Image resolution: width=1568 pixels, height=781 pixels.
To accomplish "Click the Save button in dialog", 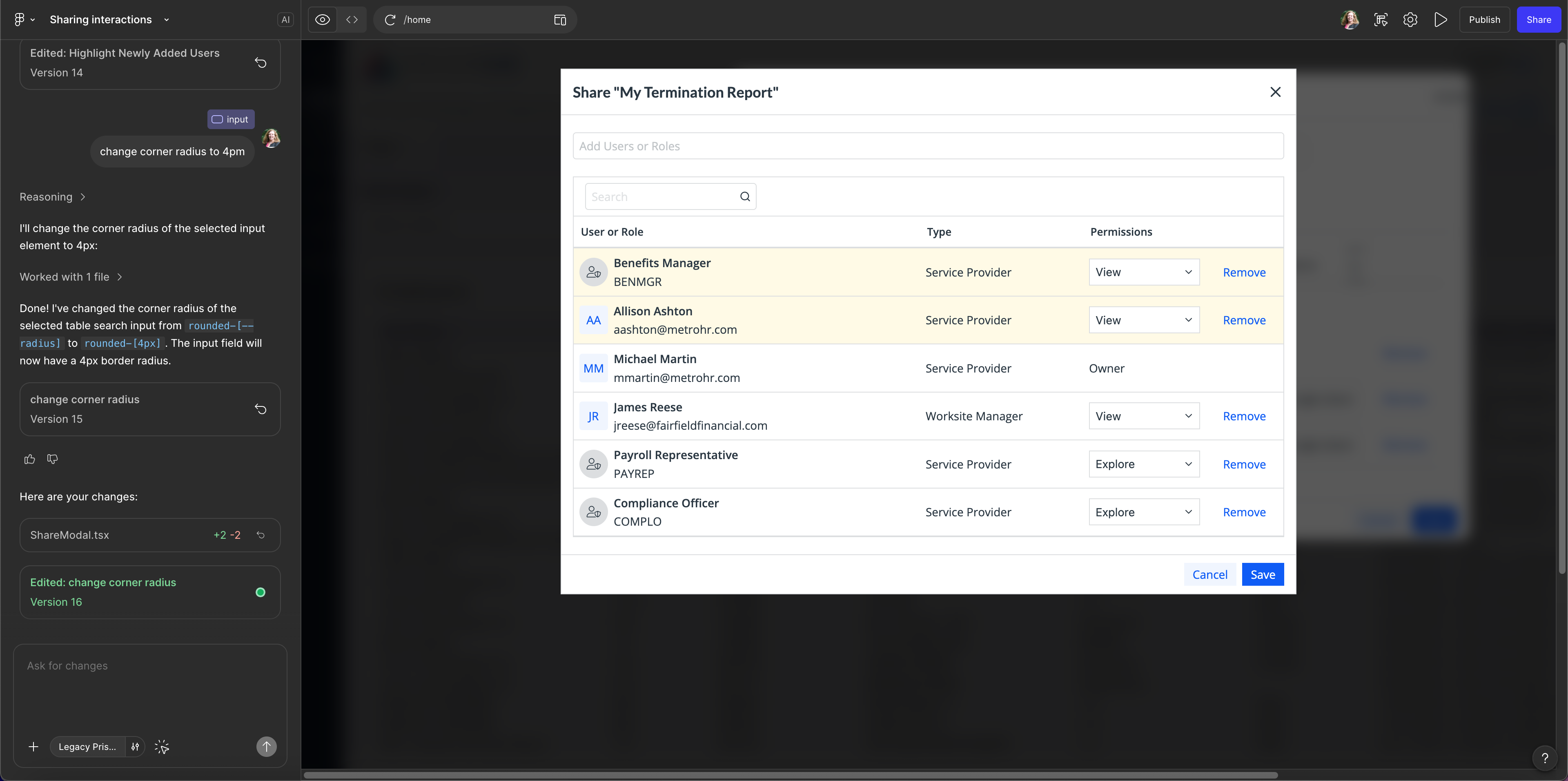I will (1262, 575).
